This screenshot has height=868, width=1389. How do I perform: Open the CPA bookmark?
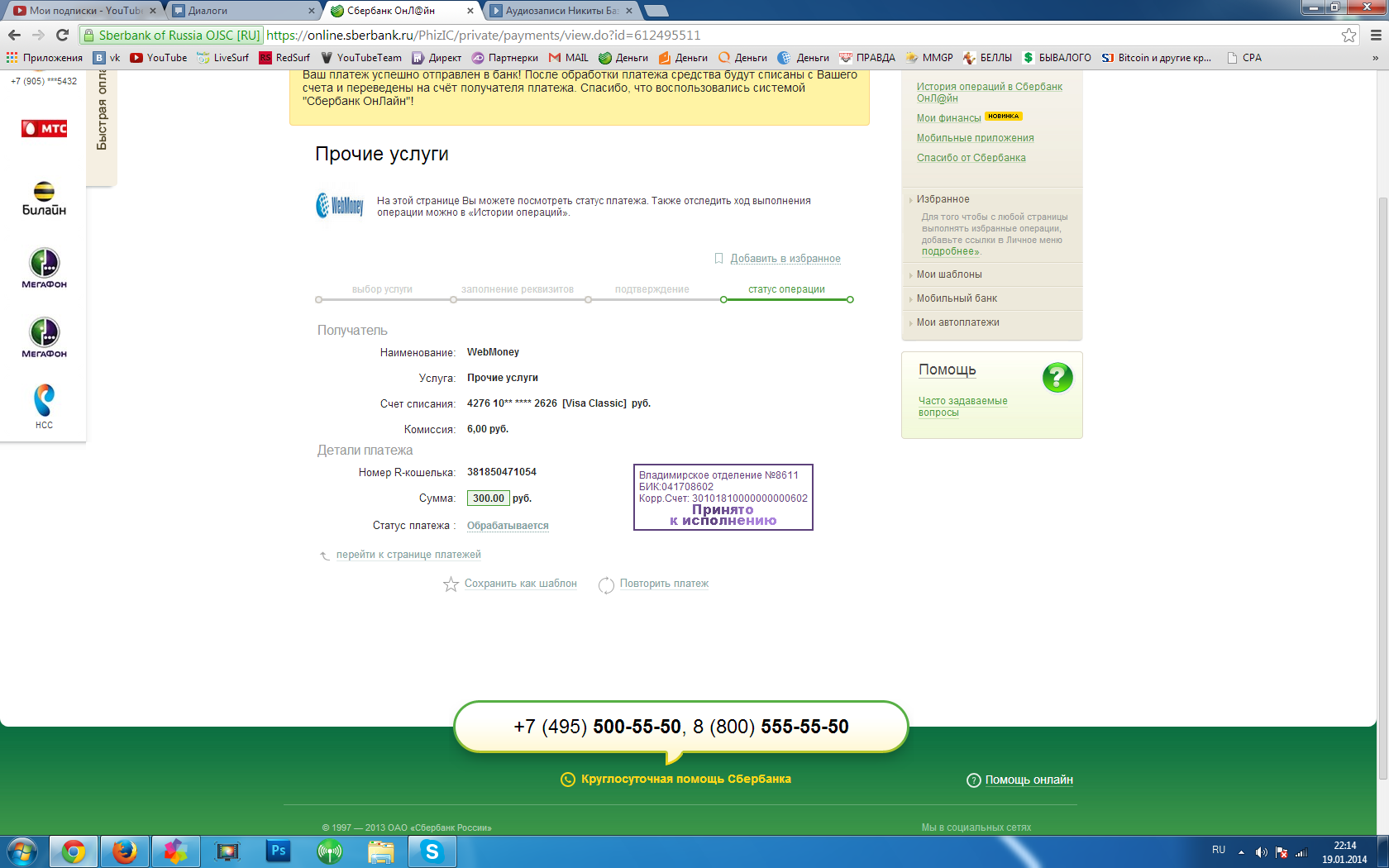(1244, 58)
